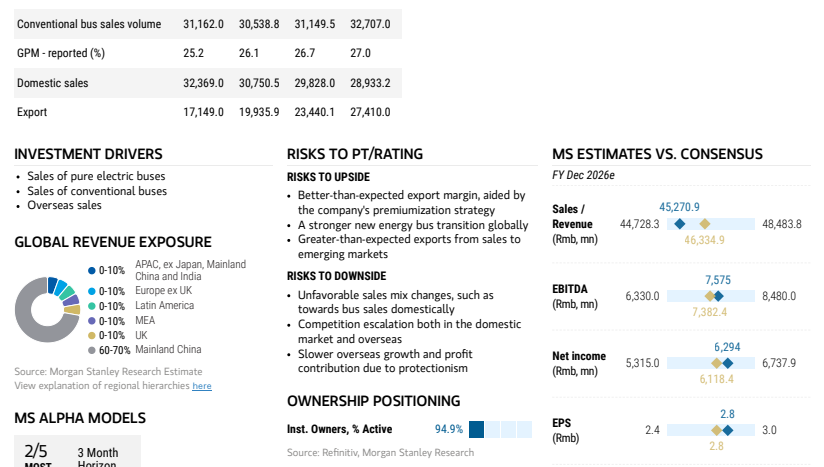This screenshot has height=467, width=824.
Task: Click the 'Domestic sales' row label
Action: pos(53,83)
